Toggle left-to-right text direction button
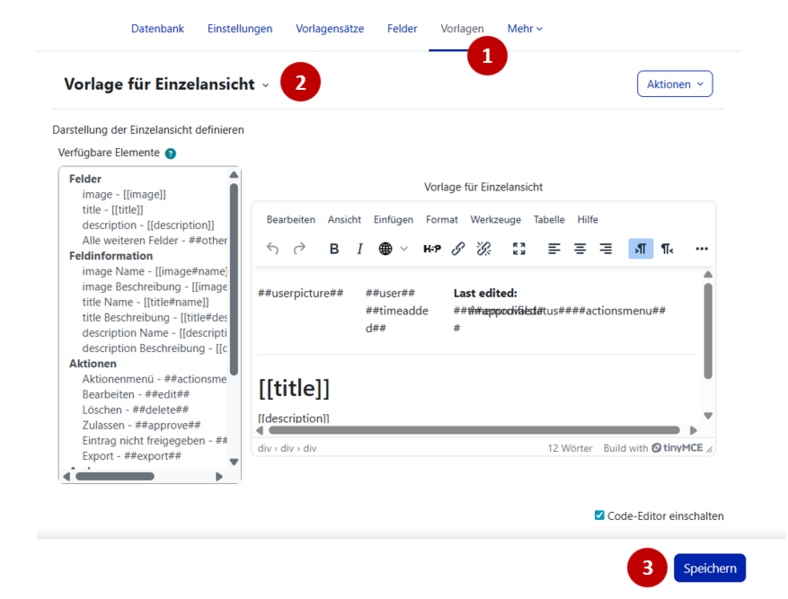This screenshot has width=788, height=599. pos(640,249)
